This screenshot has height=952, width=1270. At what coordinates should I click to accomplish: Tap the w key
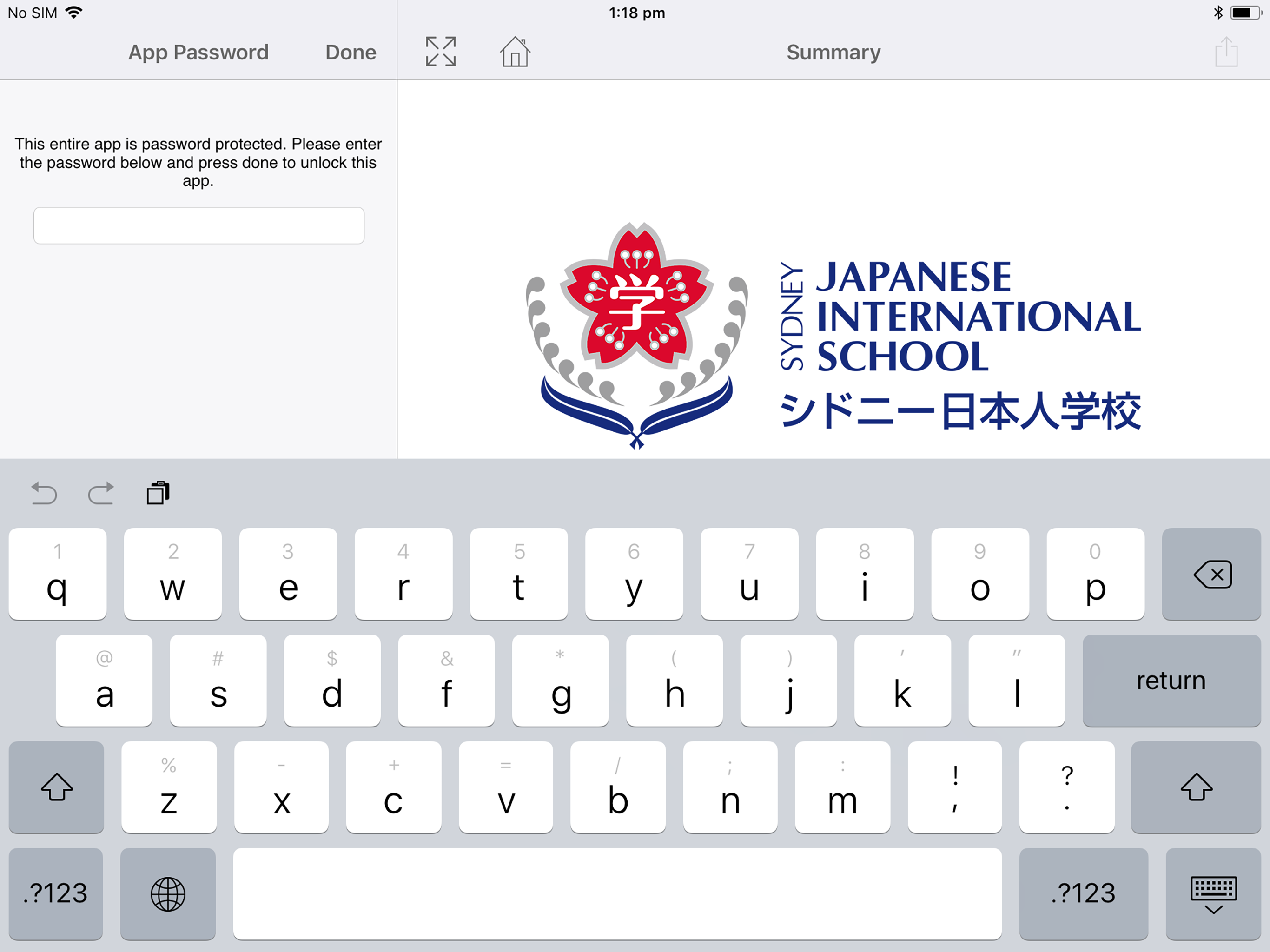[x=173, y=574]
